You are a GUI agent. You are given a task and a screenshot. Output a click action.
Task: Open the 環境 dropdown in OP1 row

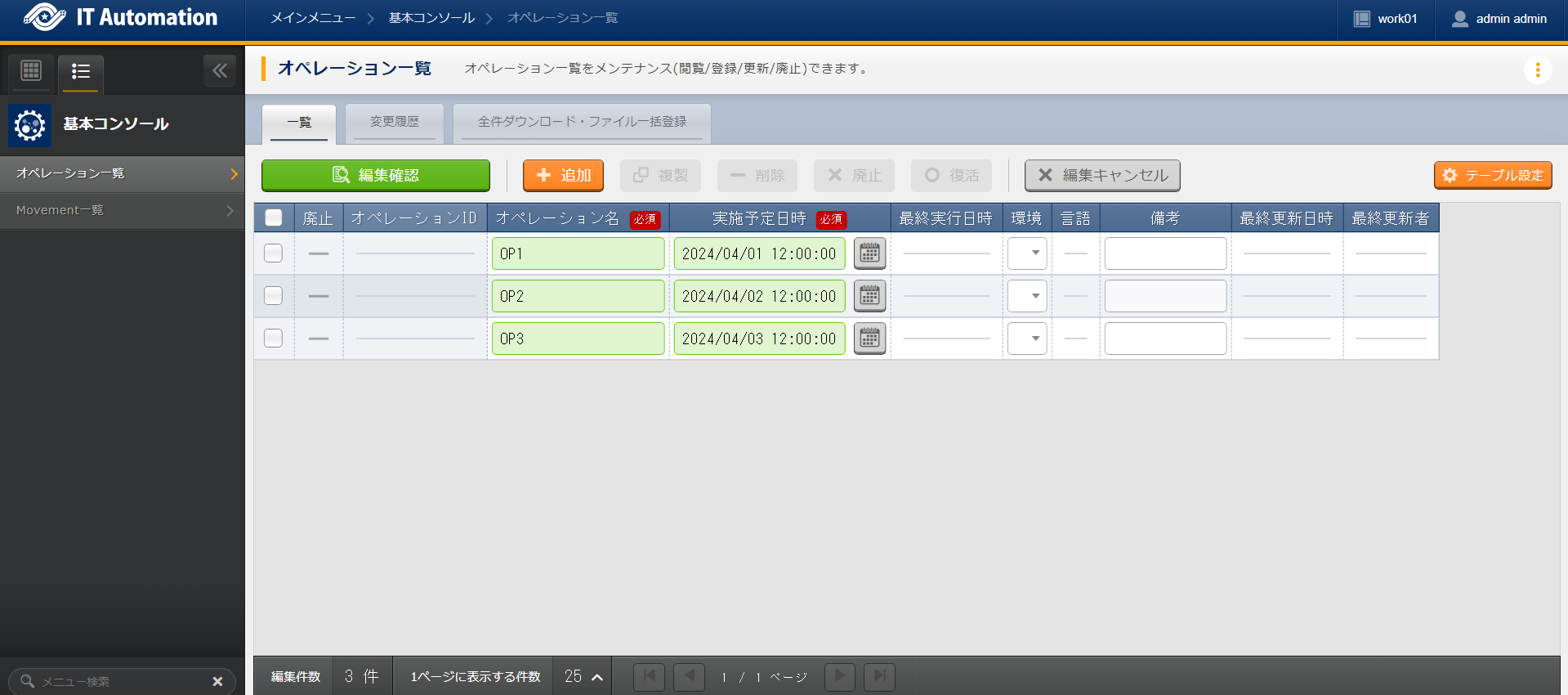tap(1027, 253)
